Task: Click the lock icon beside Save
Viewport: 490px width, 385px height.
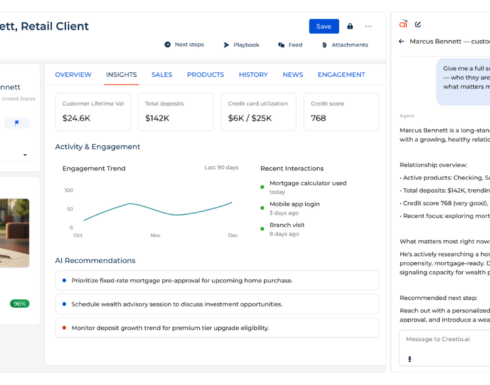Action: point(350,26)
